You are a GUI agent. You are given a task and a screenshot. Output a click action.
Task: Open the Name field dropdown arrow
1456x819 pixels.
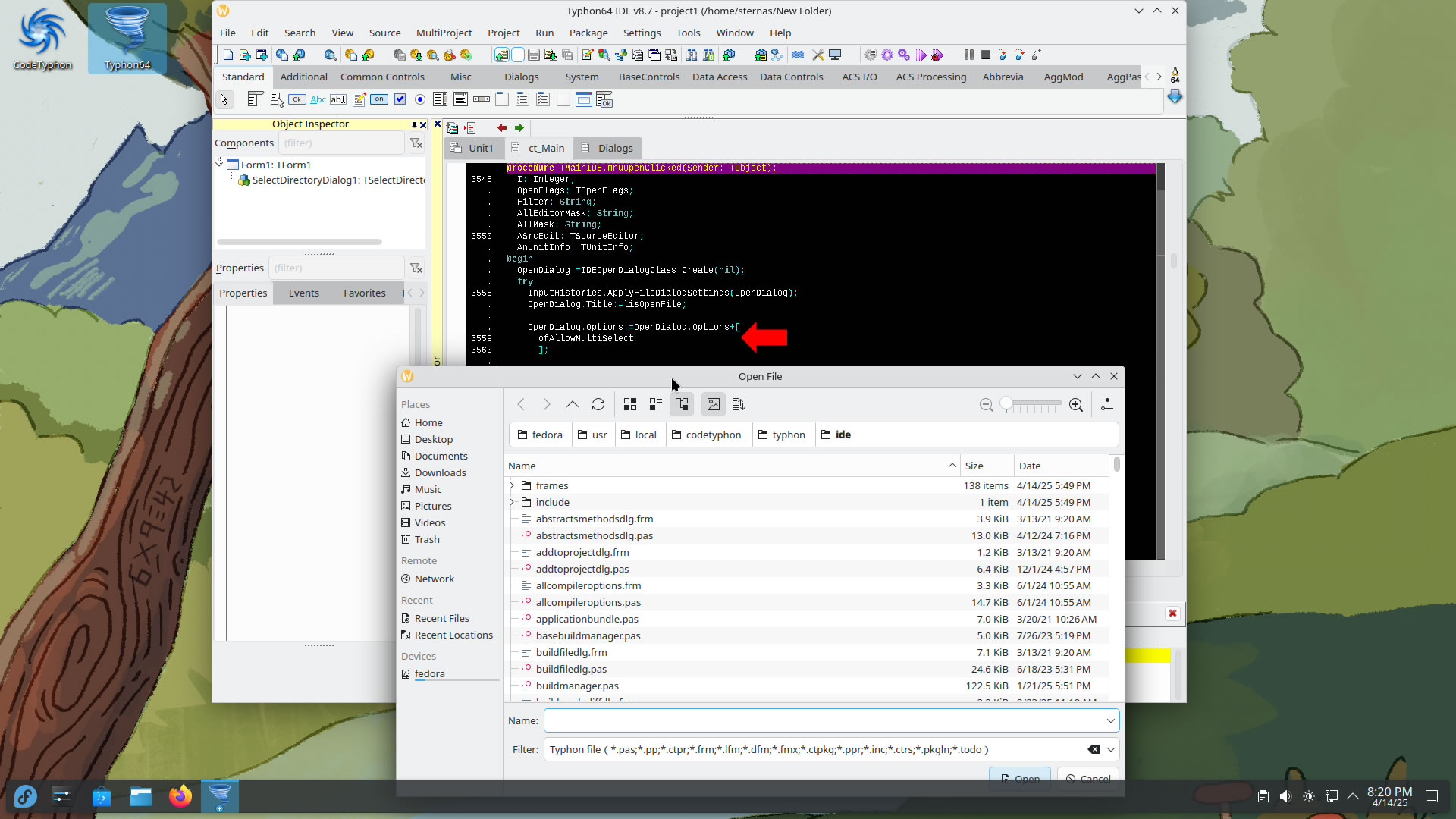click(x=1110, y=720)
